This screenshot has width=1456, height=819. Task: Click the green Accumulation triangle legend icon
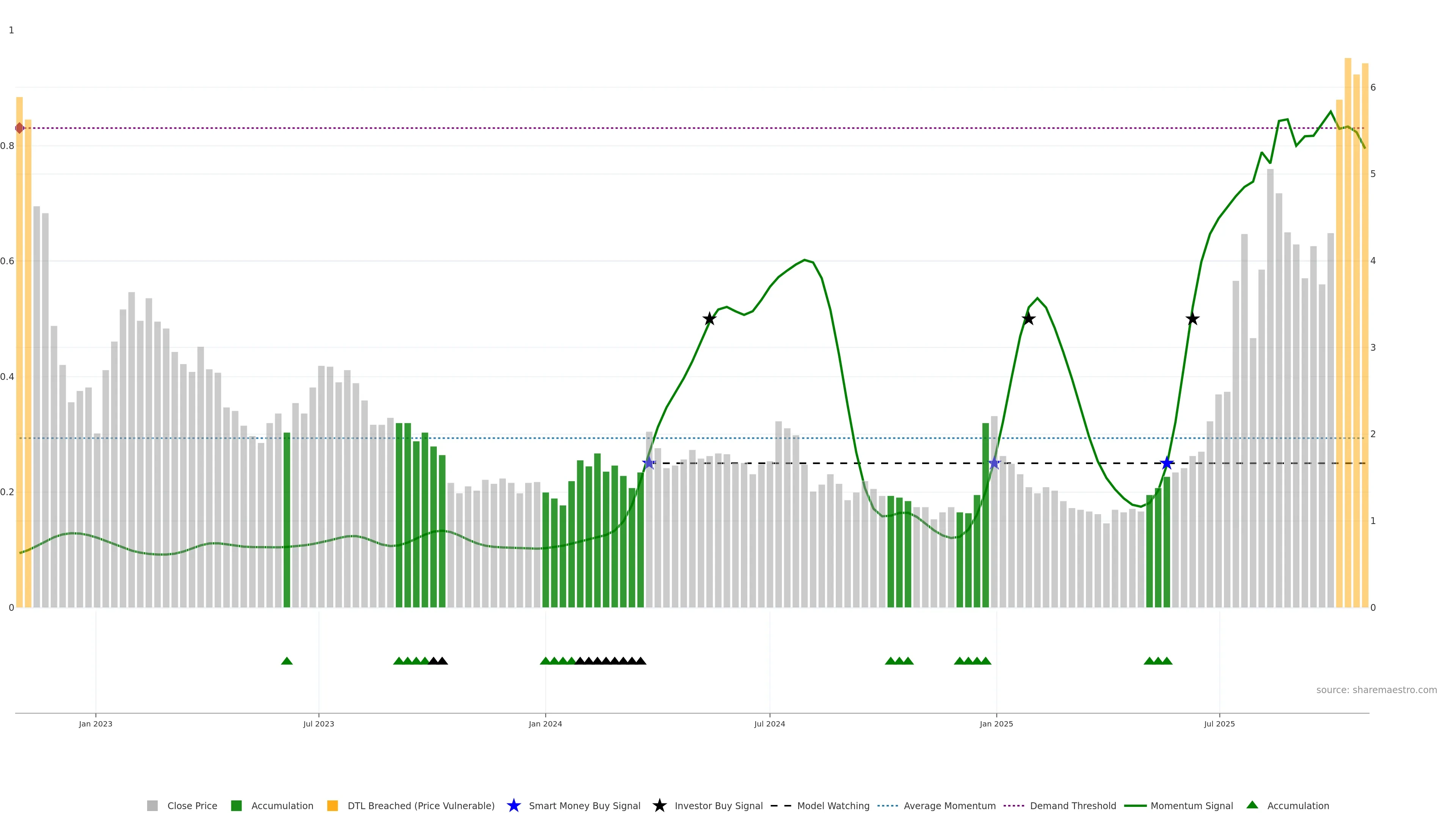click(1252, 805)
